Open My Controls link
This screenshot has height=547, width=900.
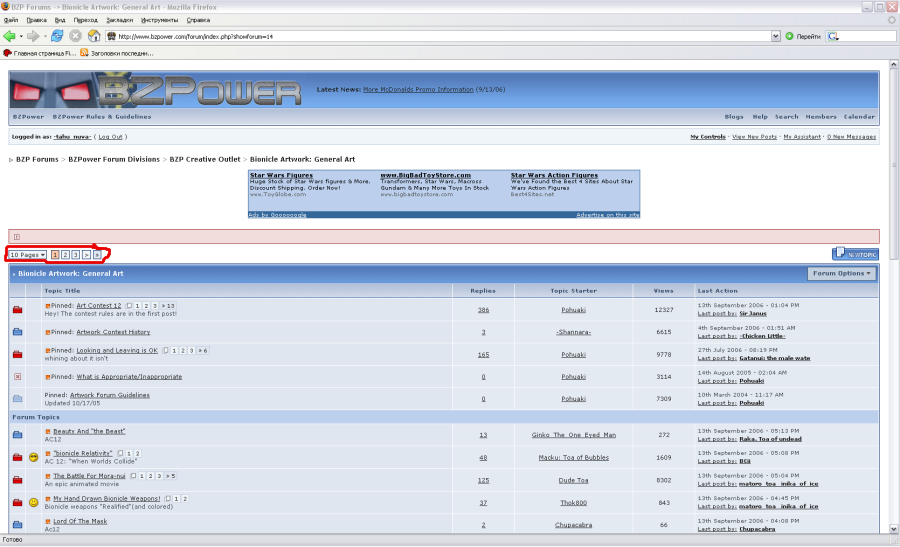pyautogui.click(x=708, y=137)
